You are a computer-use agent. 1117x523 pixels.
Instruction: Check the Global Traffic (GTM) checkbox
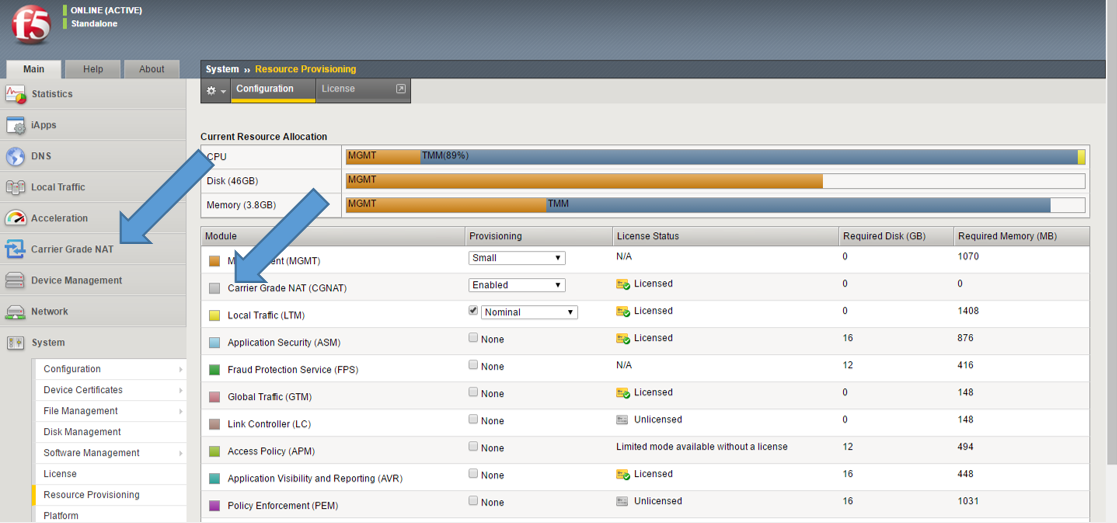[474, 392]
